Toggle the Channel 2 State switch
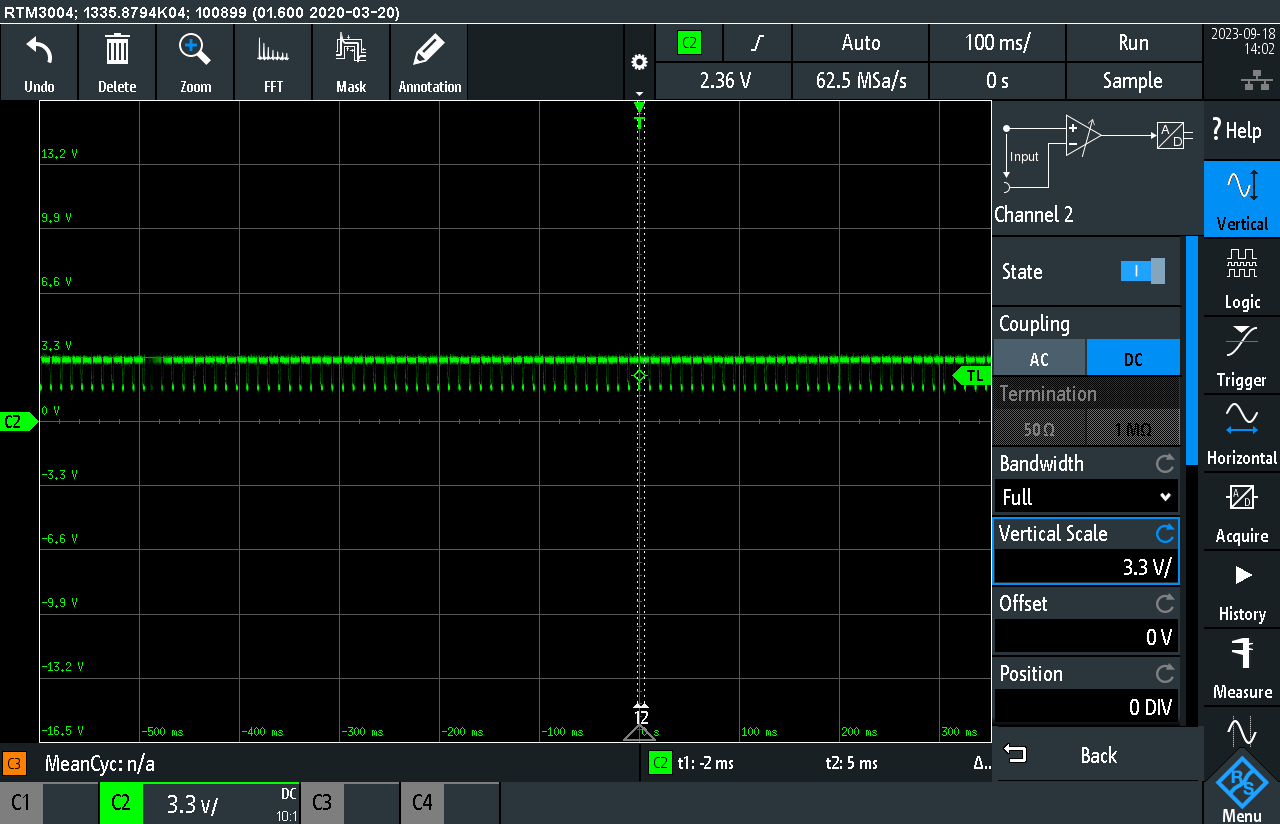The image size is (1280, 824). click(x=1142, y=271)
